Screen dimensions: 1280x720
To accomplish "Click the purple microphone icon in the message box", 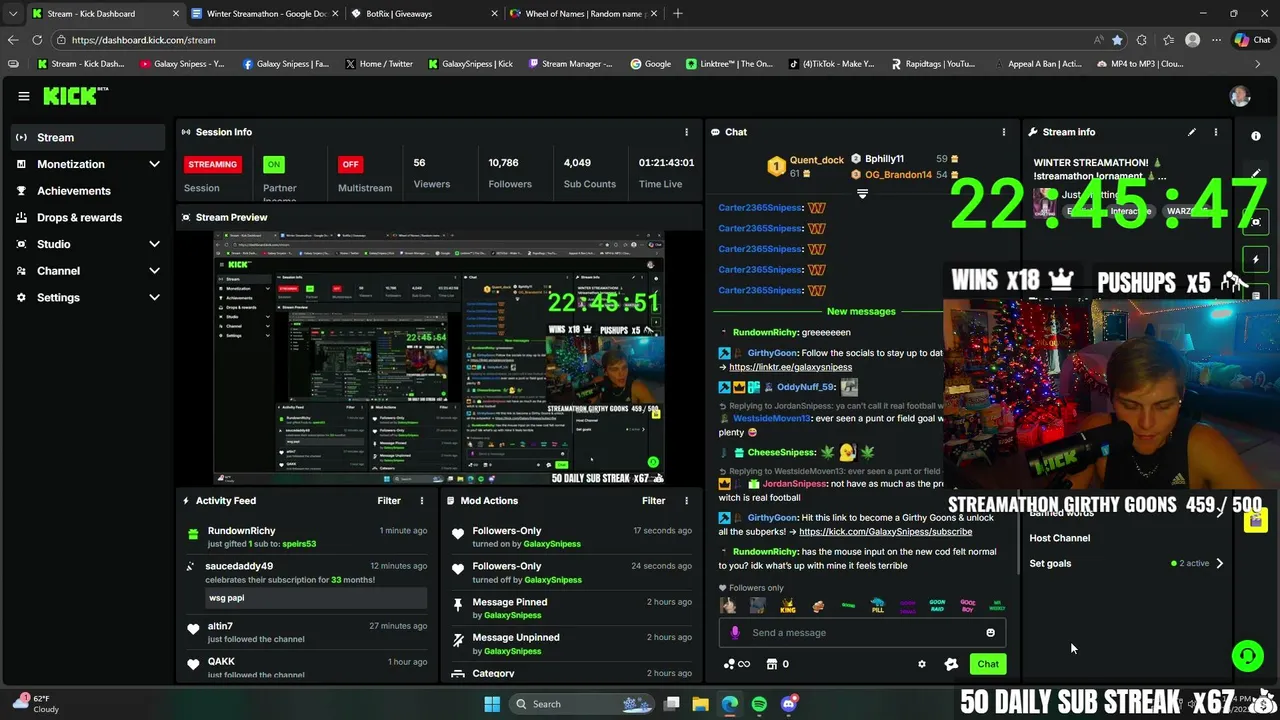I will tap(735, 633).
